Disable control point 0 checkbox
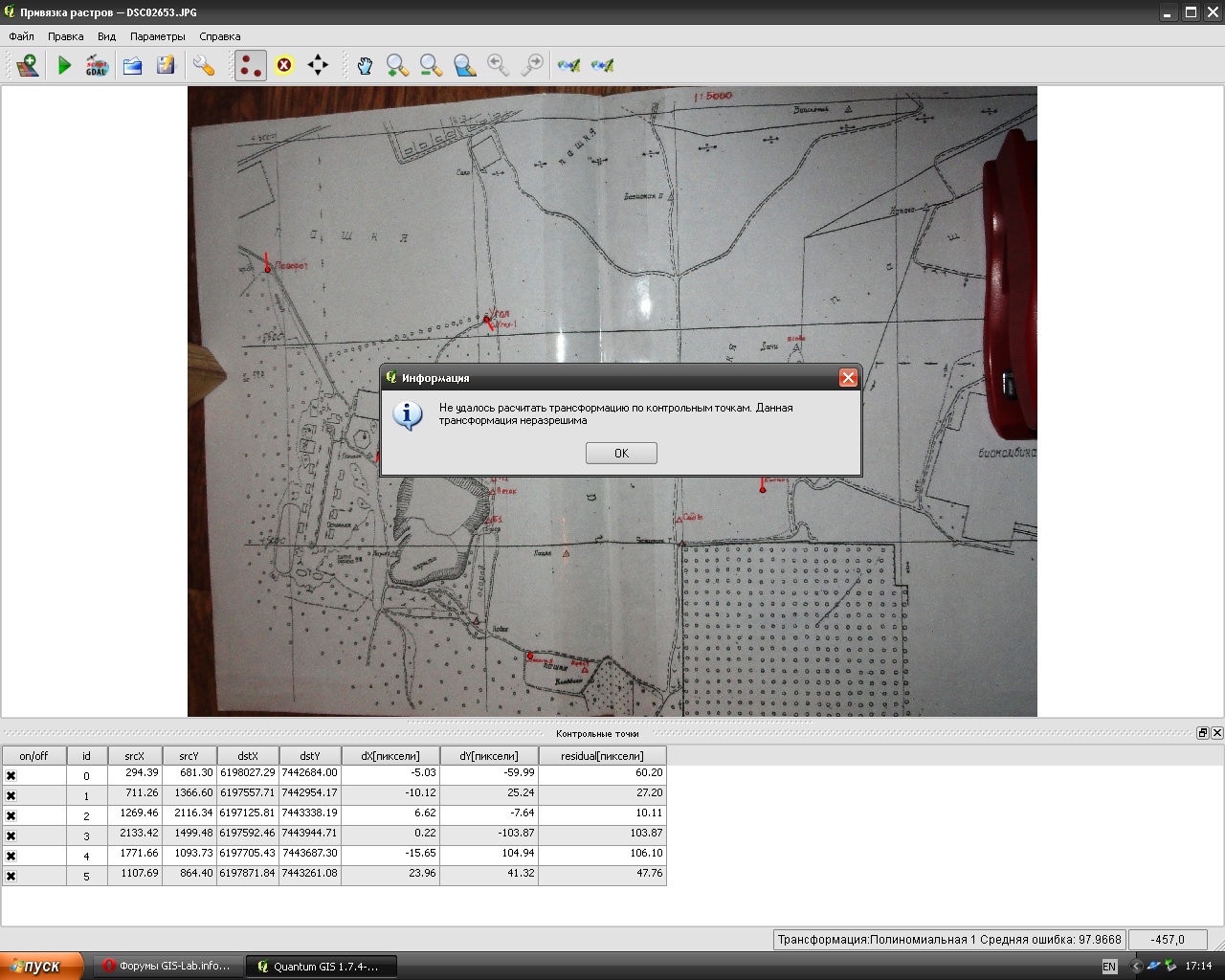This screenshot has height=980, width=1225. click(x=11, y=776)
